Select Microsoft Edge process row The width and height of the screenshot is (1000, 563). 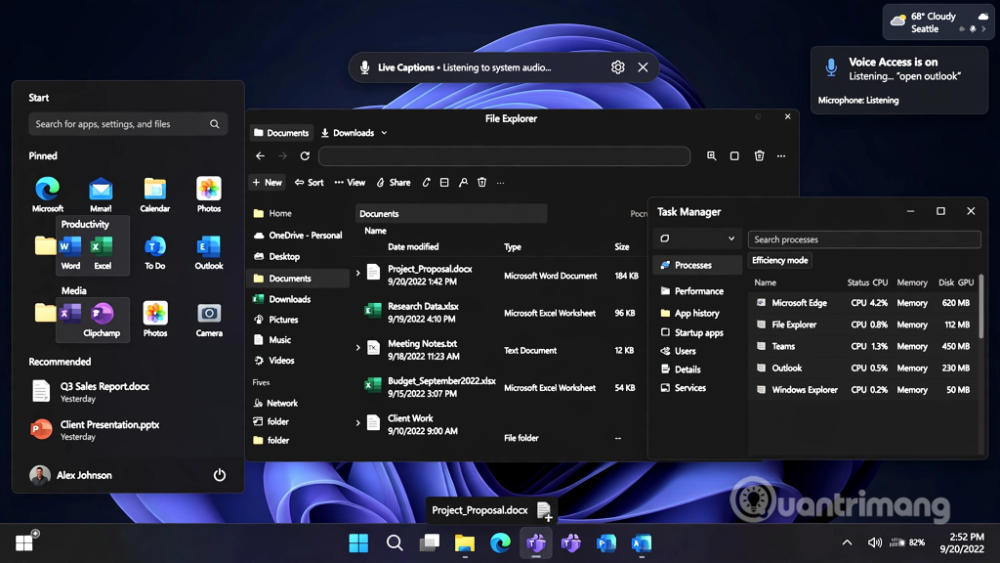[865, 303]
